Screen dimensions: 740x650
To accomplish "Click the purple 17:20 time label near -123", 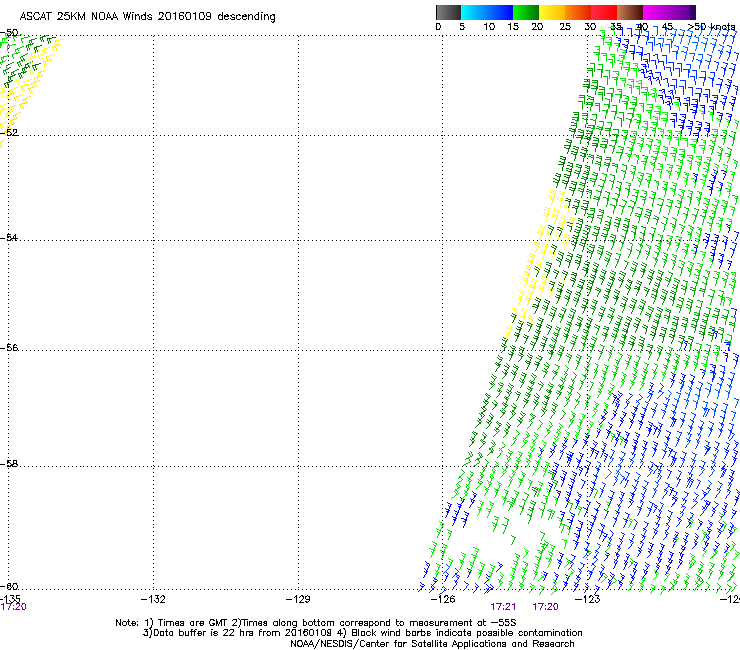I will [546, 607].
